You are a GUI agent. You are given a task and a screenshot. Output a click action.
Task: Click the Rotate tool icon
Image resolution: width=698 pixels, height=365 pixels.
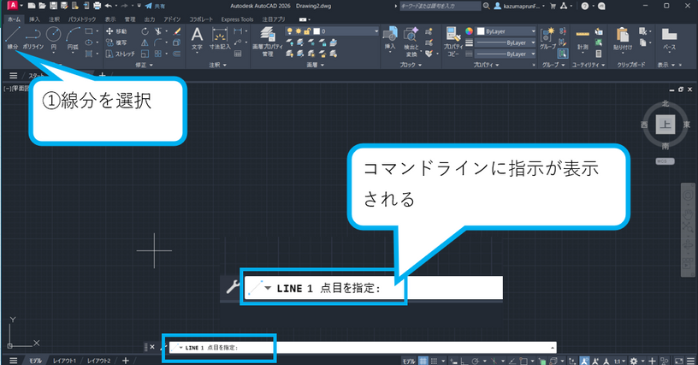point(145,32)
